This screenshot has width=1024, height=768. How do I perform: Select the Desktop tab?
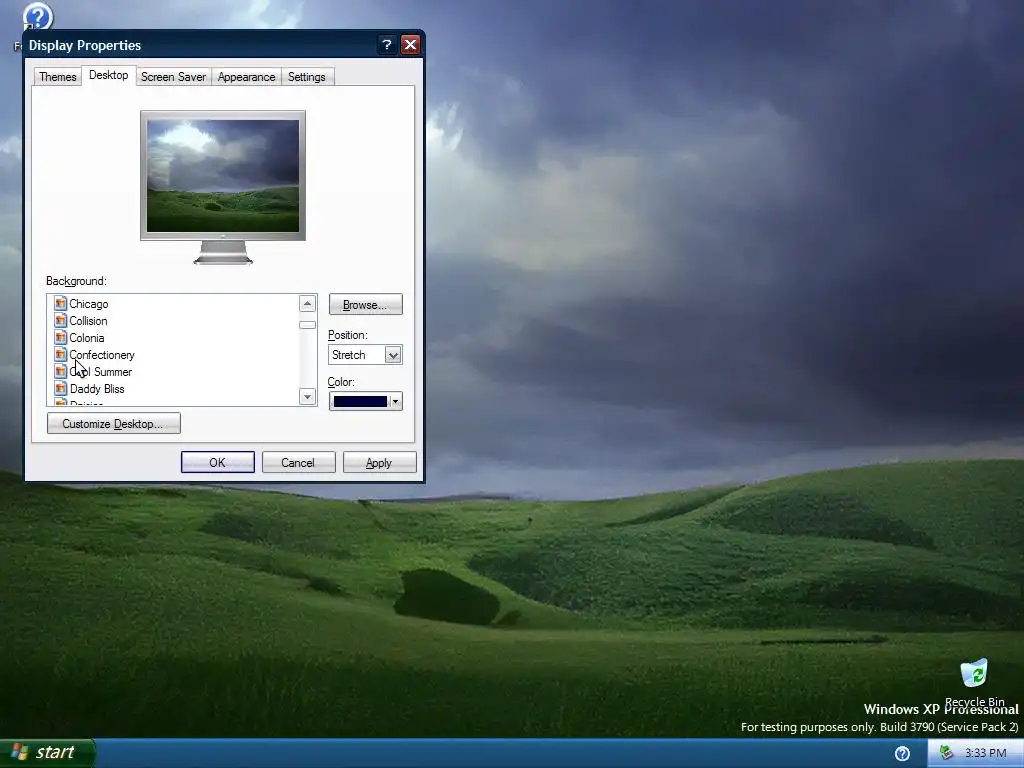click(x=108, y=75)
